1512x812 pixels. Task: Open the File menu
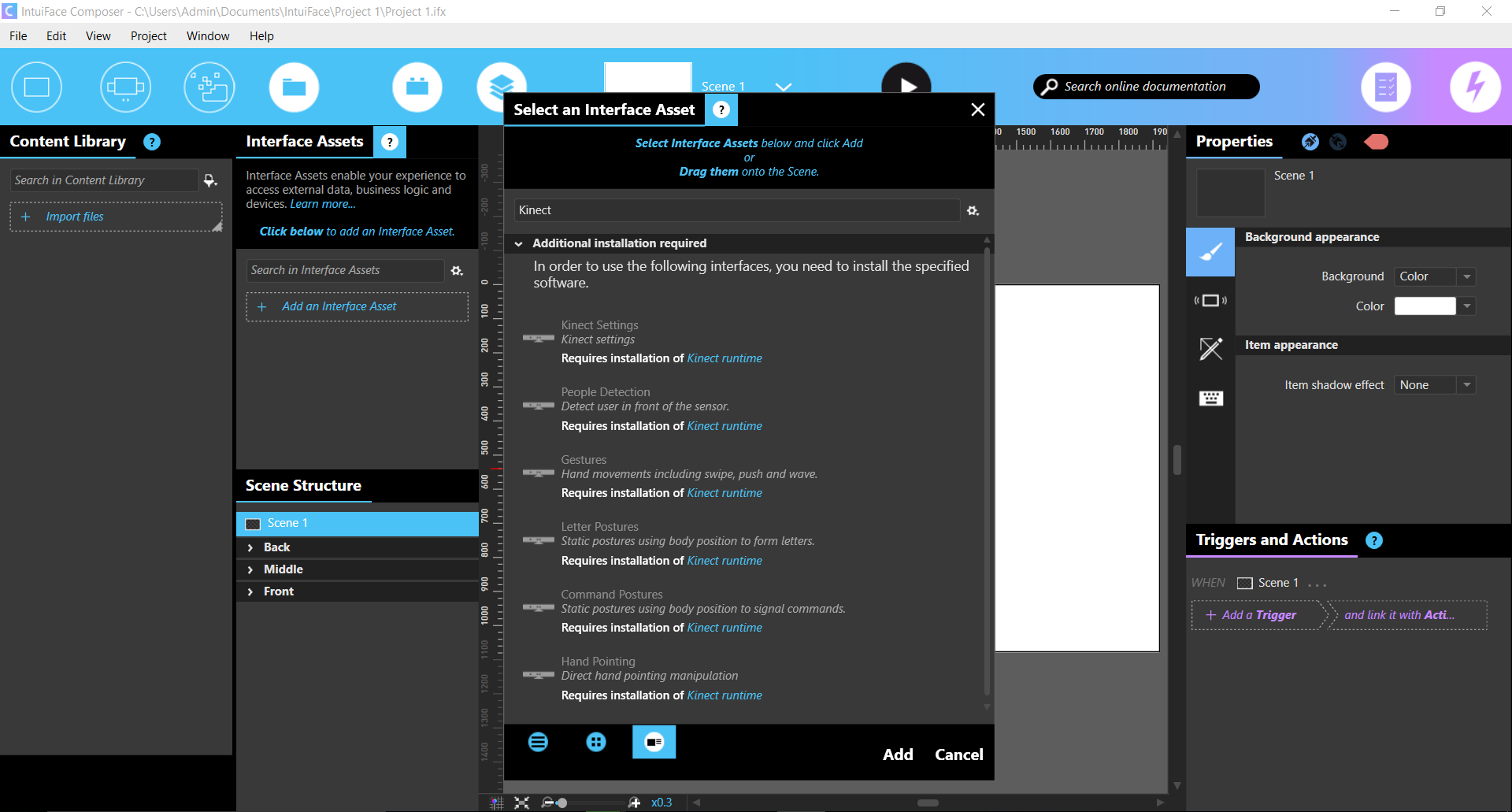[x=18, y=36]
